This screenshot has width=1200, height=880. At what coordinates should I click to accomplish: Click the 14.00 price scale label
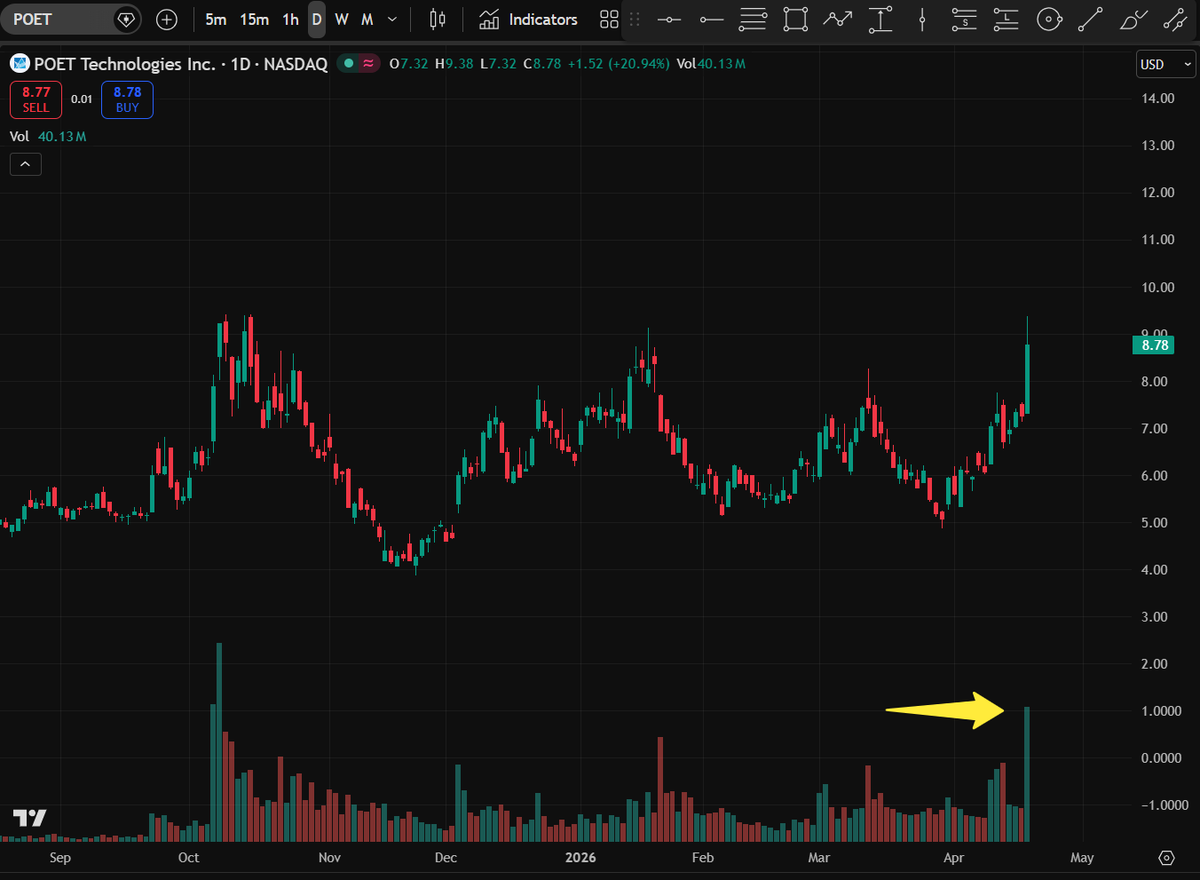tap(1157, 98)
